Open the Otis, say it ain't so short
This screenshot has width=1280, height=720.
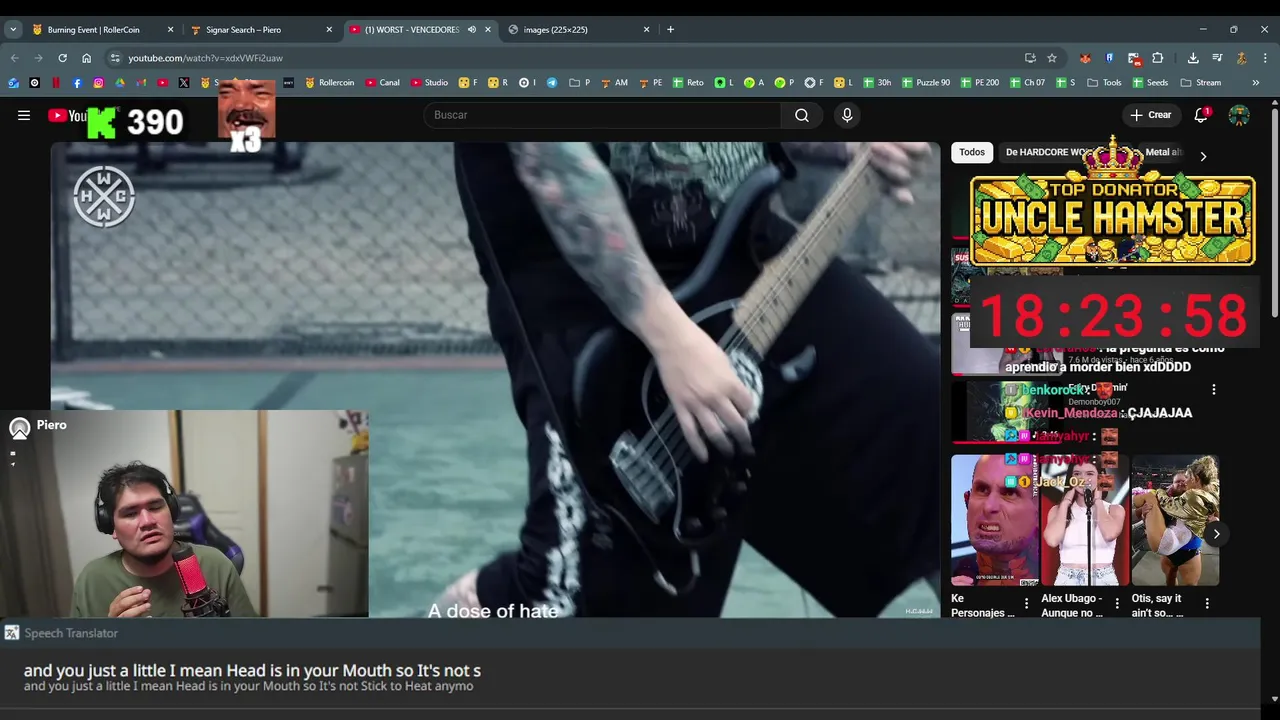point(1175,520)
